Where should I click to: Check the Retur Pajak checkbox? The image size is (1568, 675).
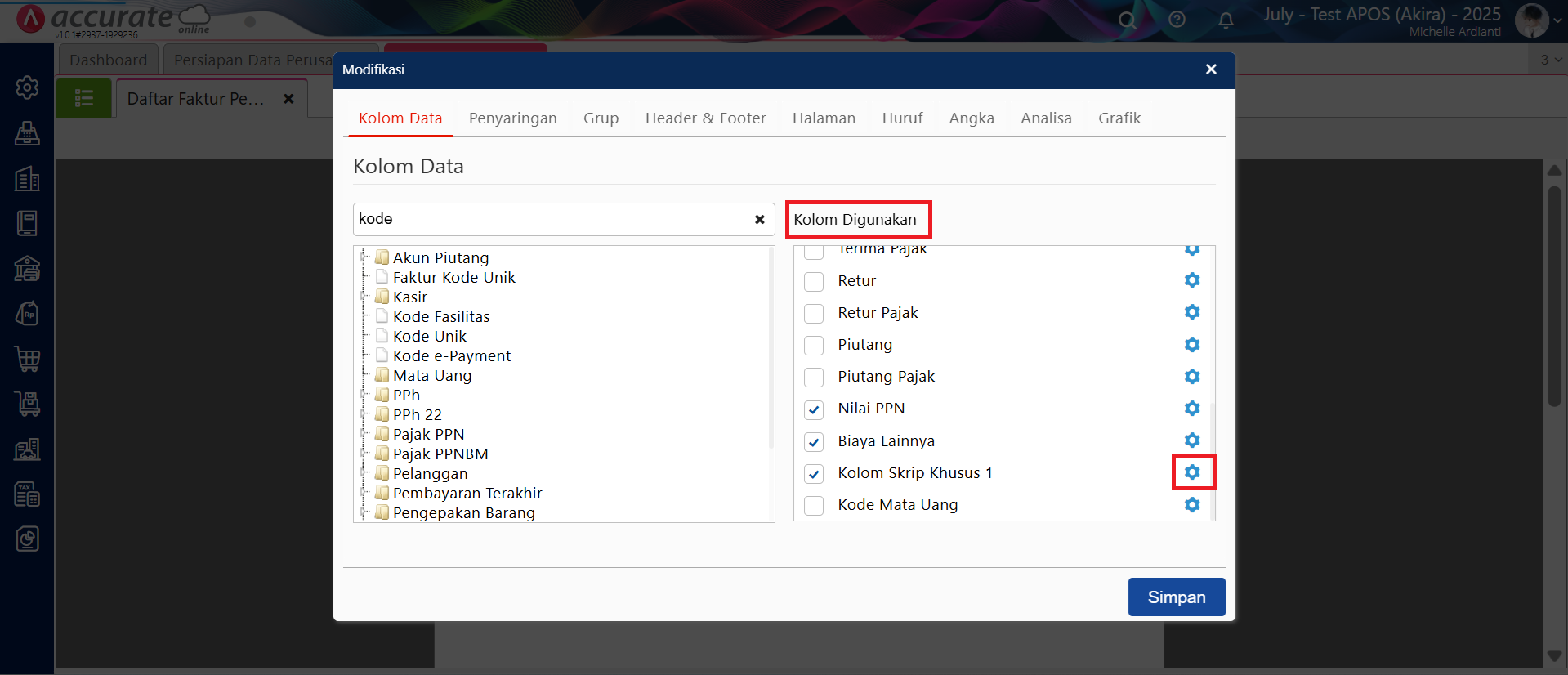pyautogui.click(x=814, y=314)
